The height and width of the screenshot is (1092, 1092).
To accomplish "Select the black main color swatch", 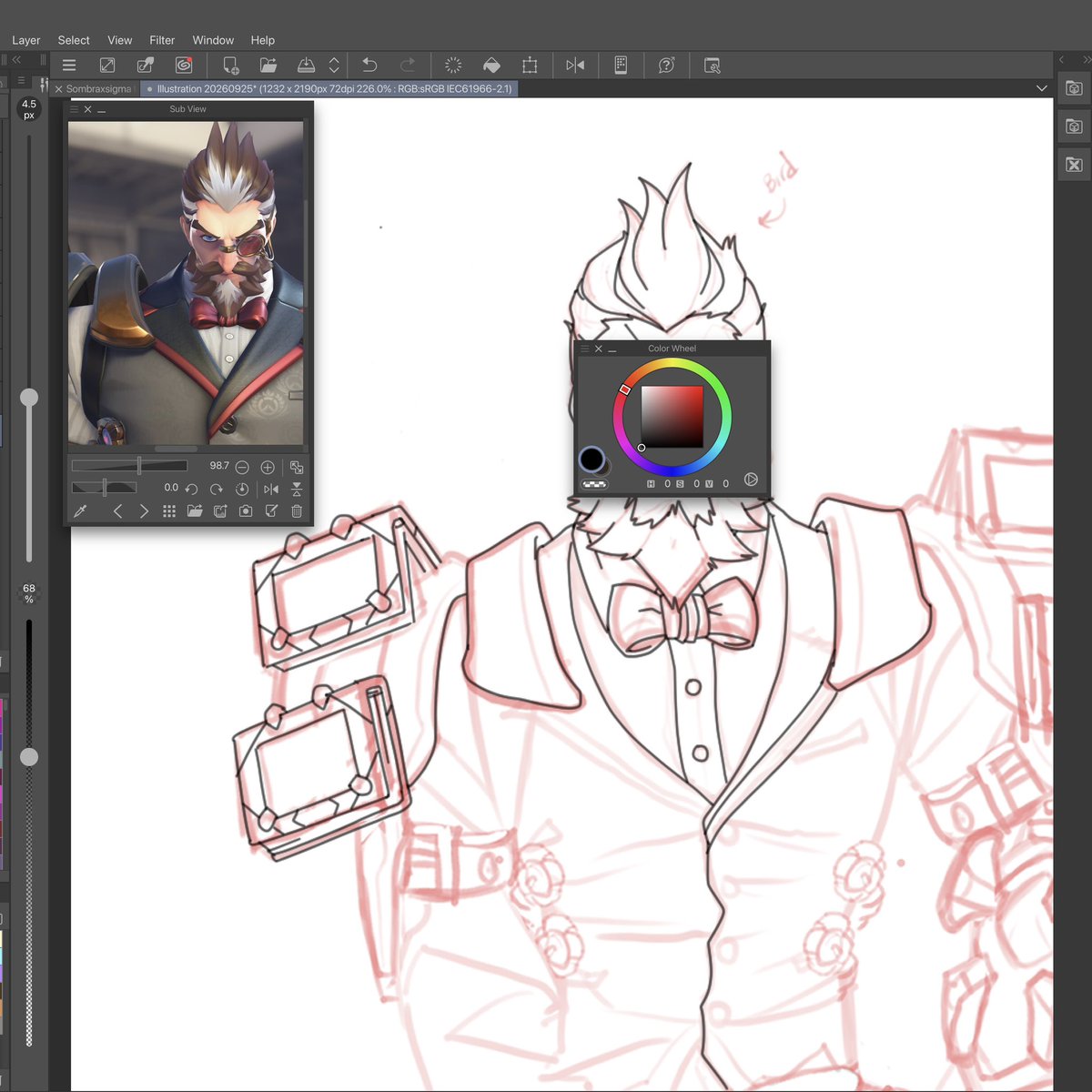I will (x=591, y=460).
